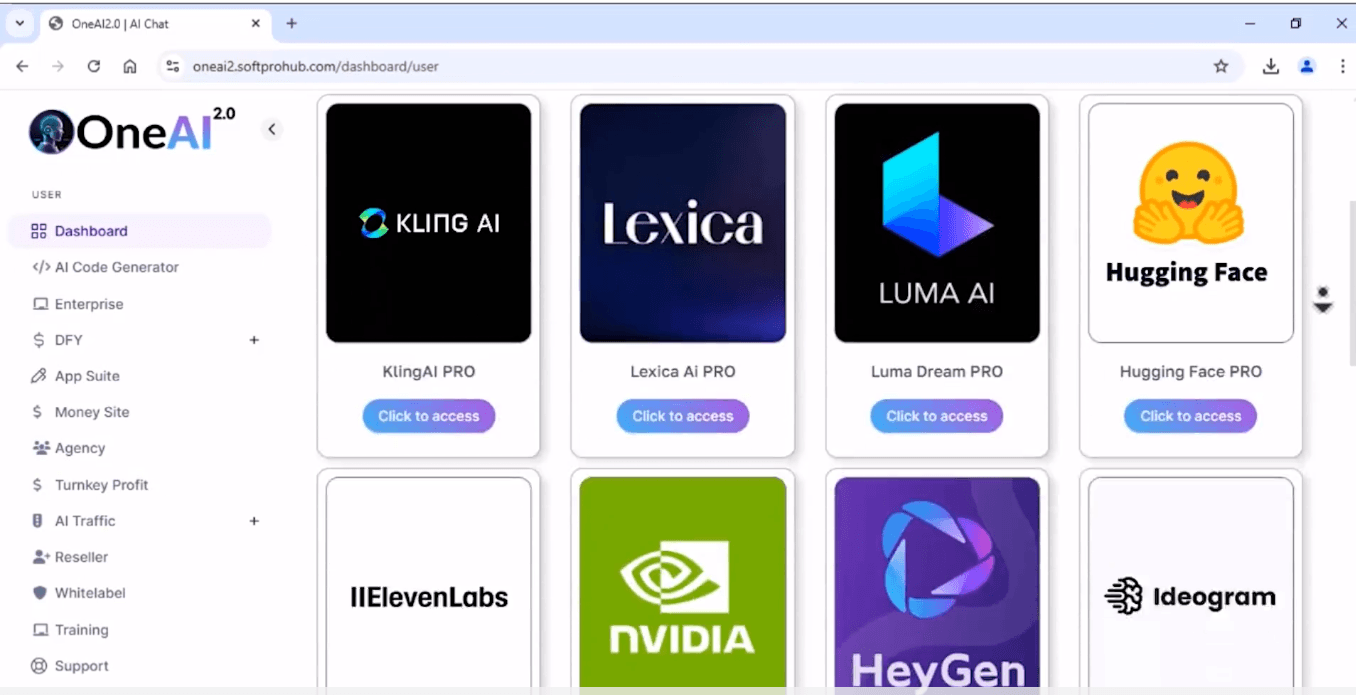Open Chrome three-dot menu
The height and width of the screenshot is (695, 1356).
tap(1342, 66)
